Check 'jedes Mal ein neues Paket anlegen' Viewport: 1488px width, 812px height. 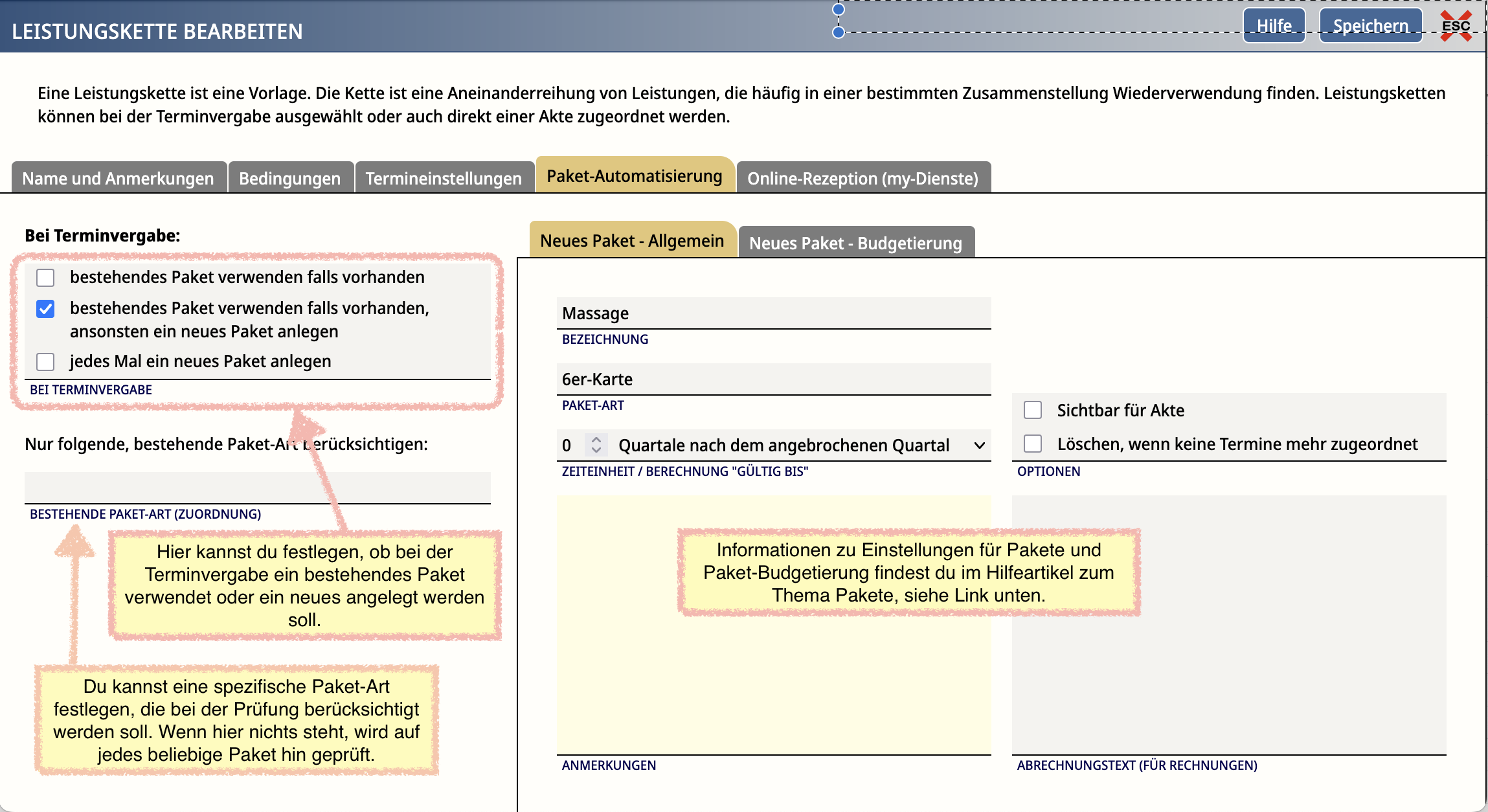45,361
